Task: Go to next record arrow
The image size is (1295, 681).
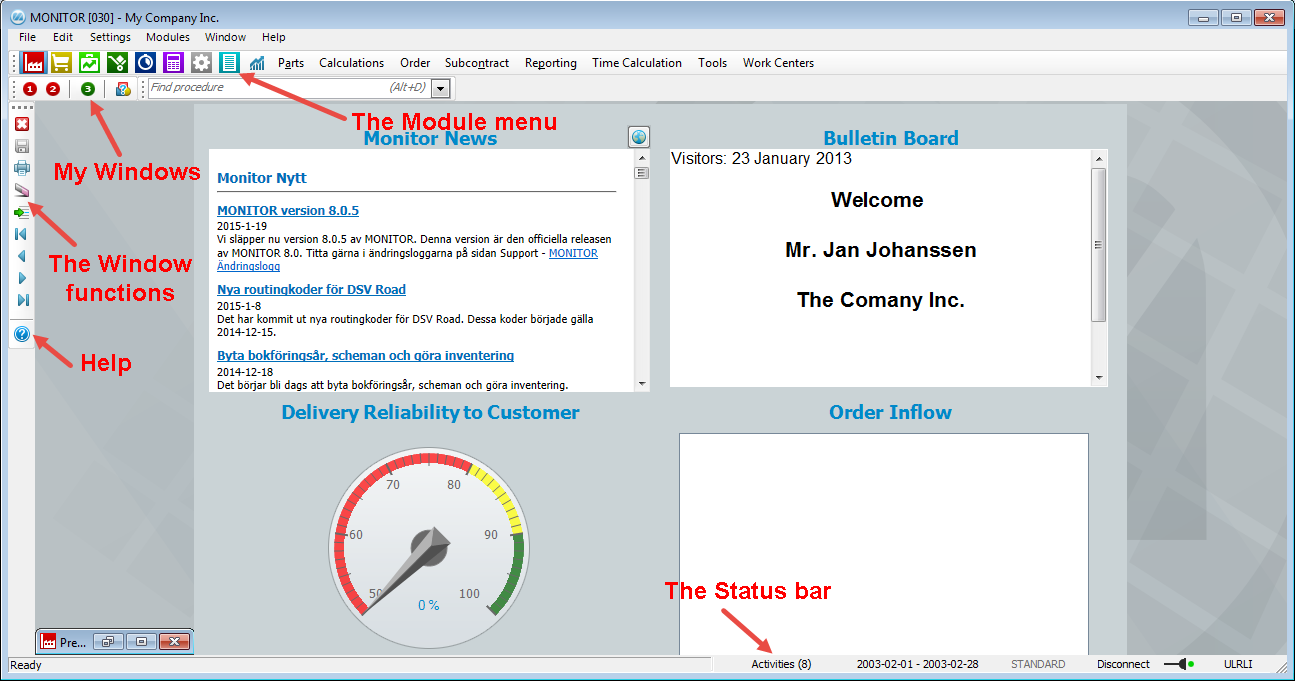Action: coord(22,278)
